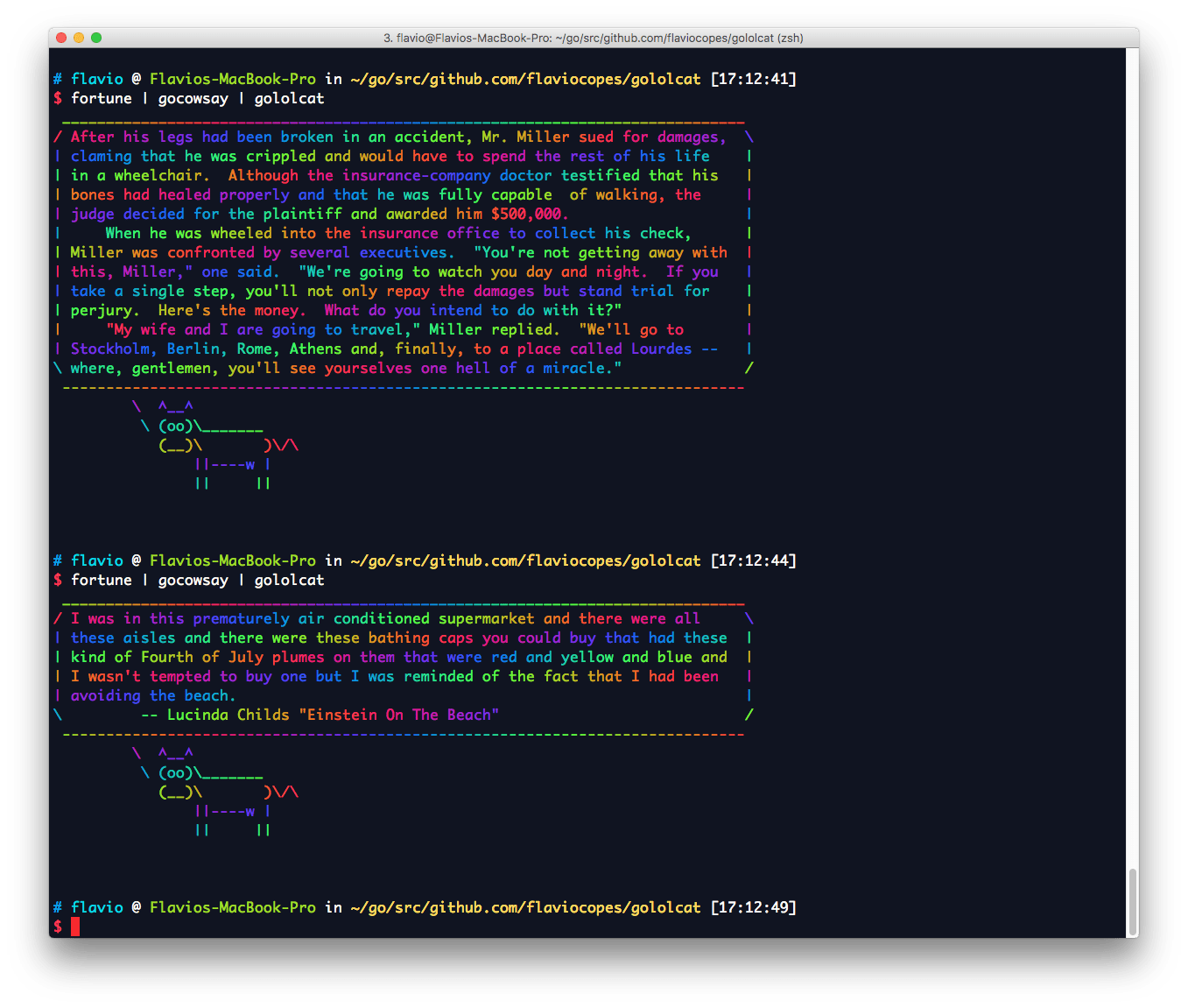Click the timestamp [17:12:44]
The image size is (1188, 1008).
coord(753,560)
